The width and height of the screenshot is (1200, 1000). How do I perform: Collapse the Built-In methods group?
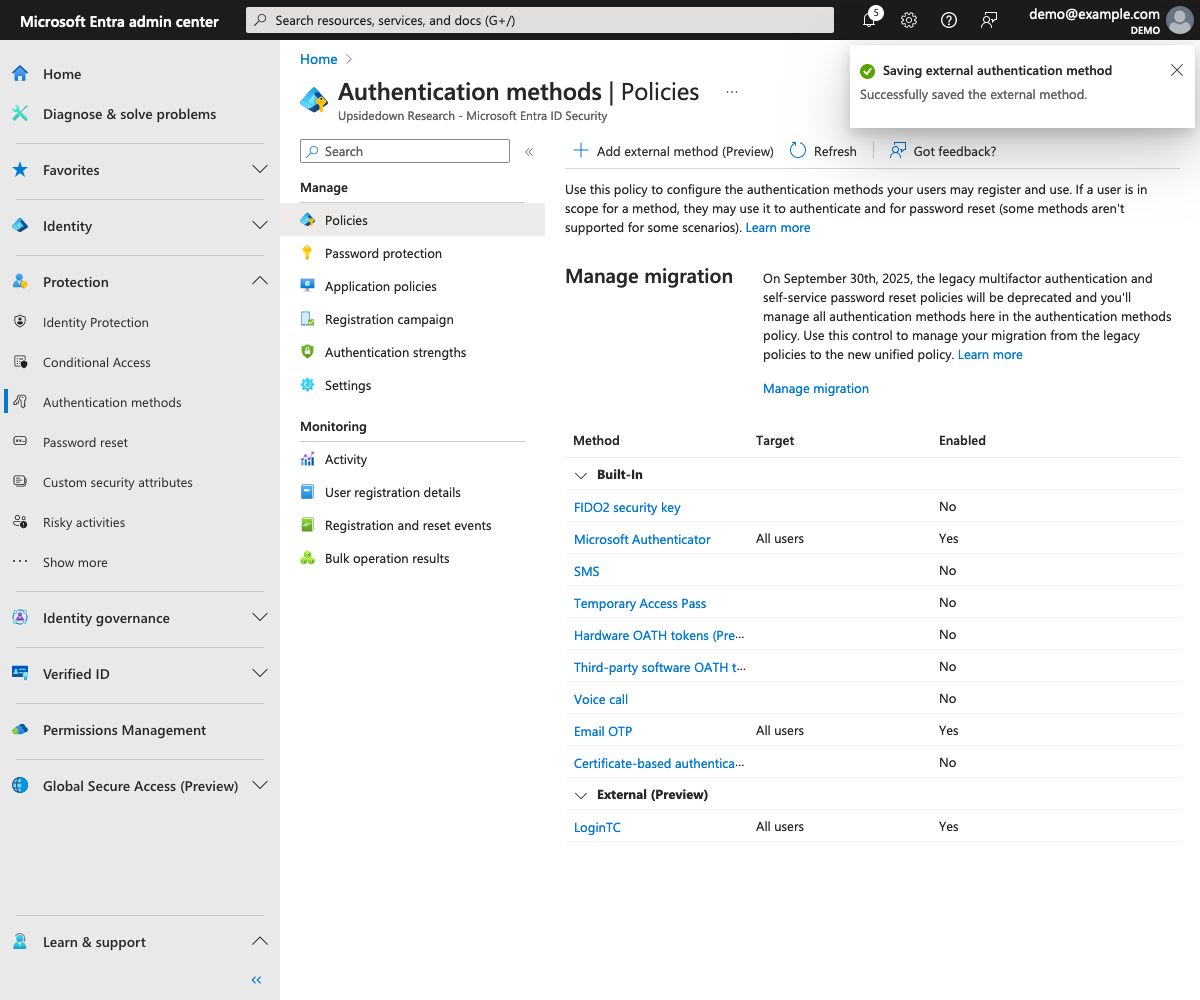coord(581,475)
